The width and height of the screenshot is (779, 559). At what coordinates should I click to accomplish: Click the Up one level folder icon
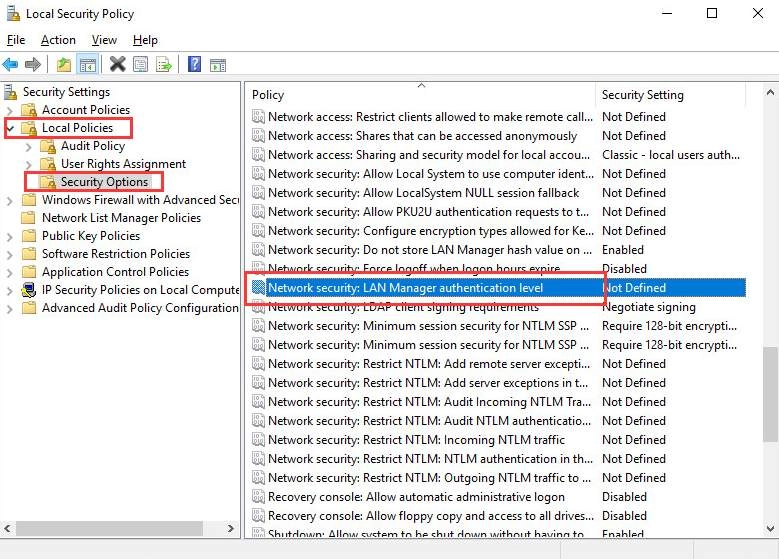point(64,65)
